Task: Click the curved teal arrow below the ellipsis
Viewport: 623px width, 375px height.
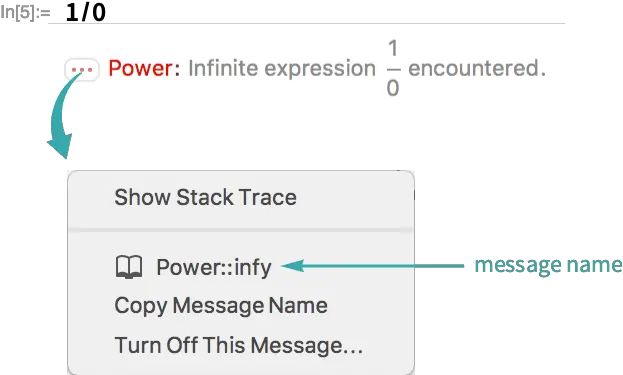Action: [x=64, y=115]
